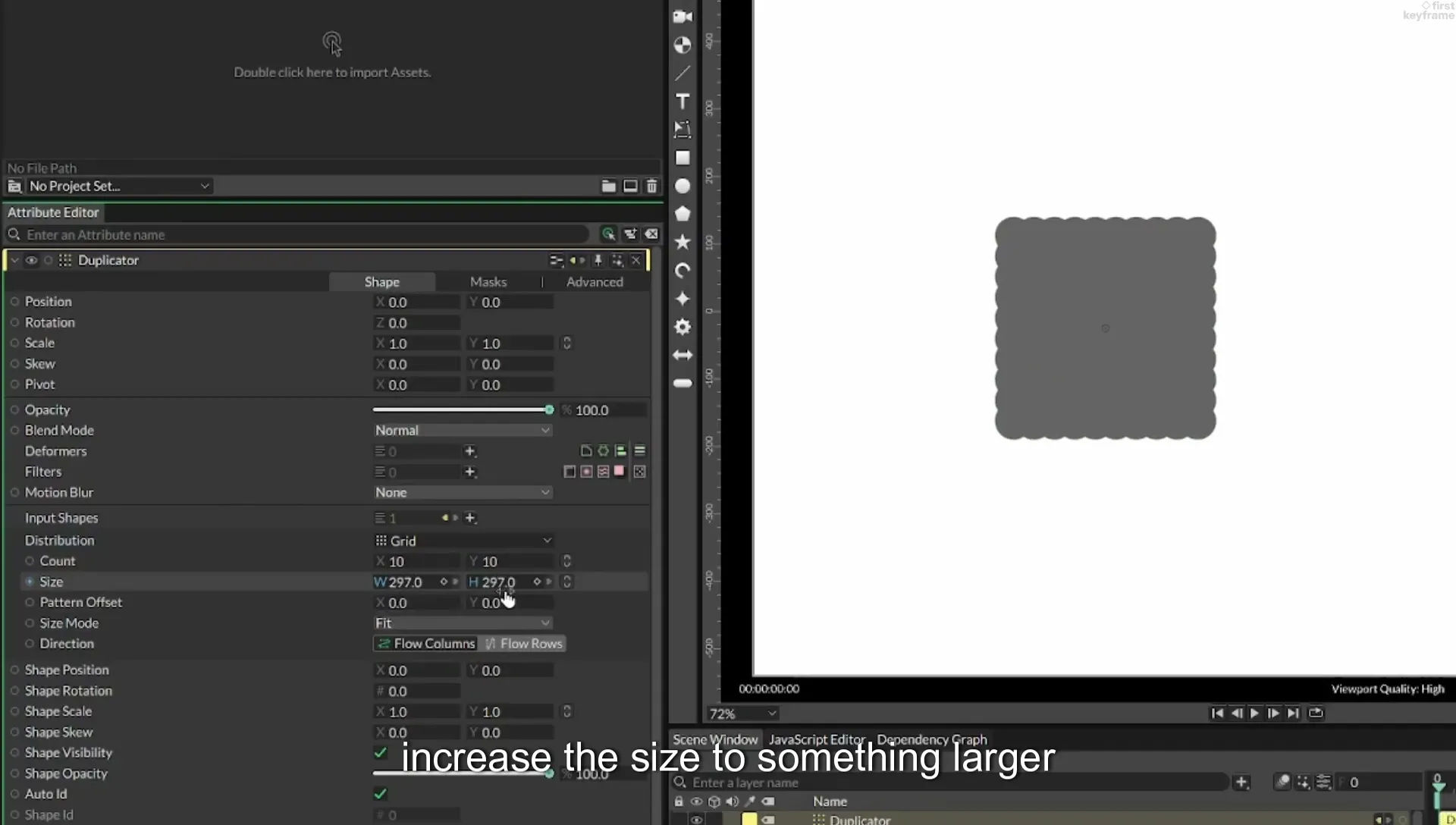Open the Motion Blur dropdown
The width and height of the screenshot is (1456, 825).
[462, 492]
